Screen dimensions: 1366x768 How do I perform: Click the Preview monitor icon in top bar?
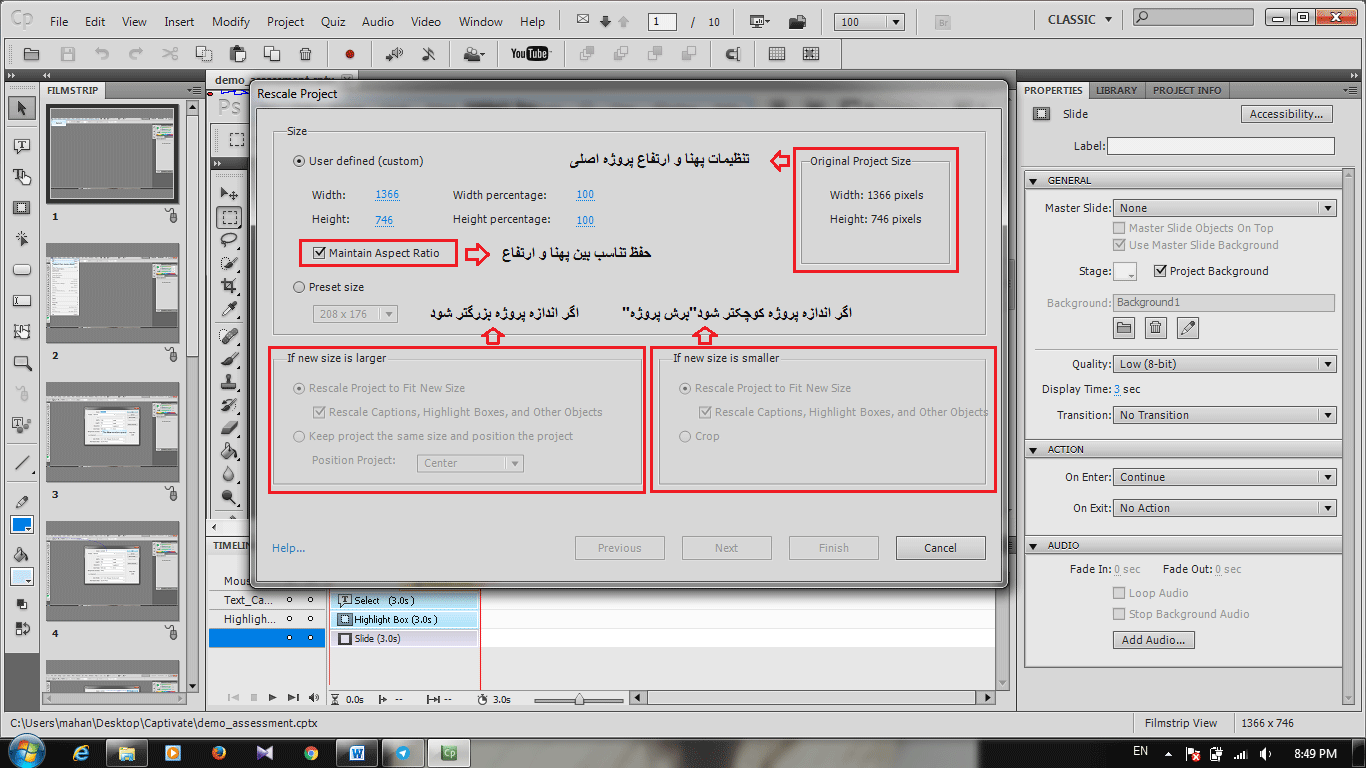point(759,21)
